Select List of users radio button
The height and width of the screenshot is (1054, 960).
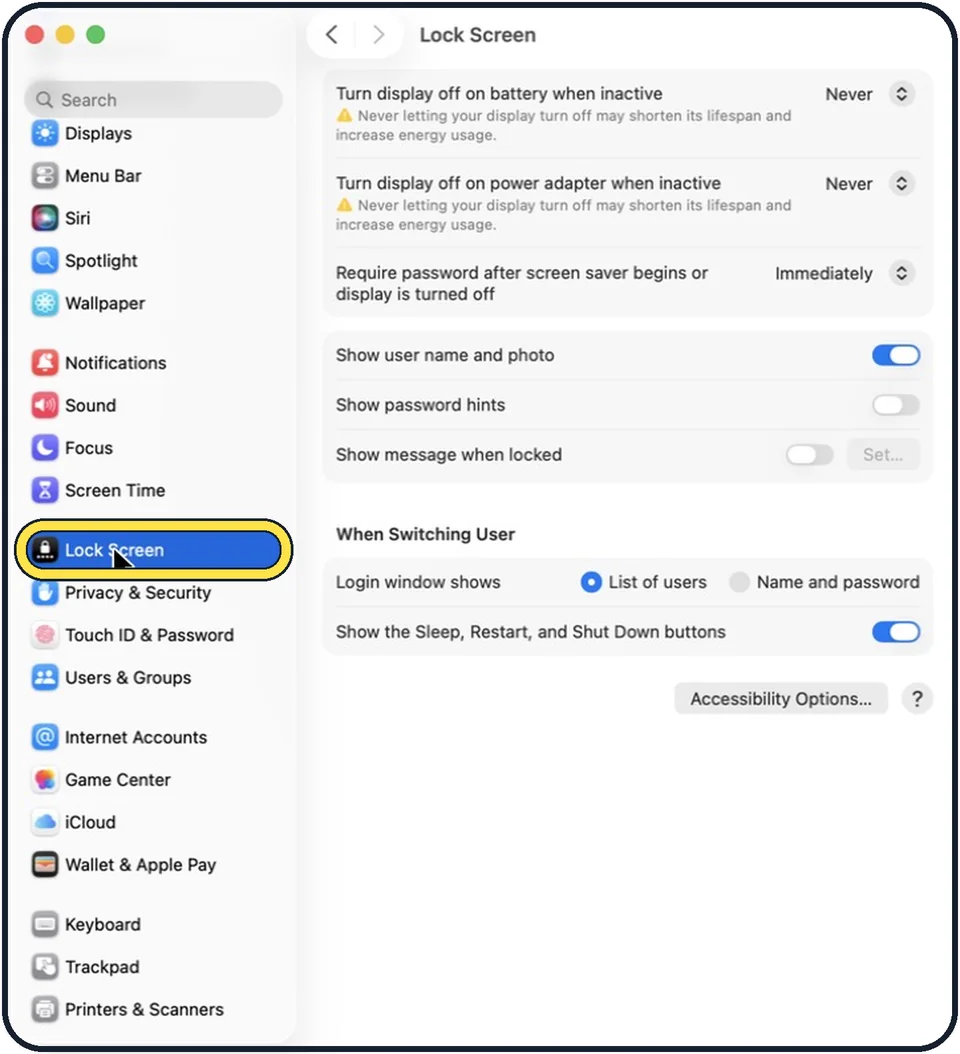(591, 582)
